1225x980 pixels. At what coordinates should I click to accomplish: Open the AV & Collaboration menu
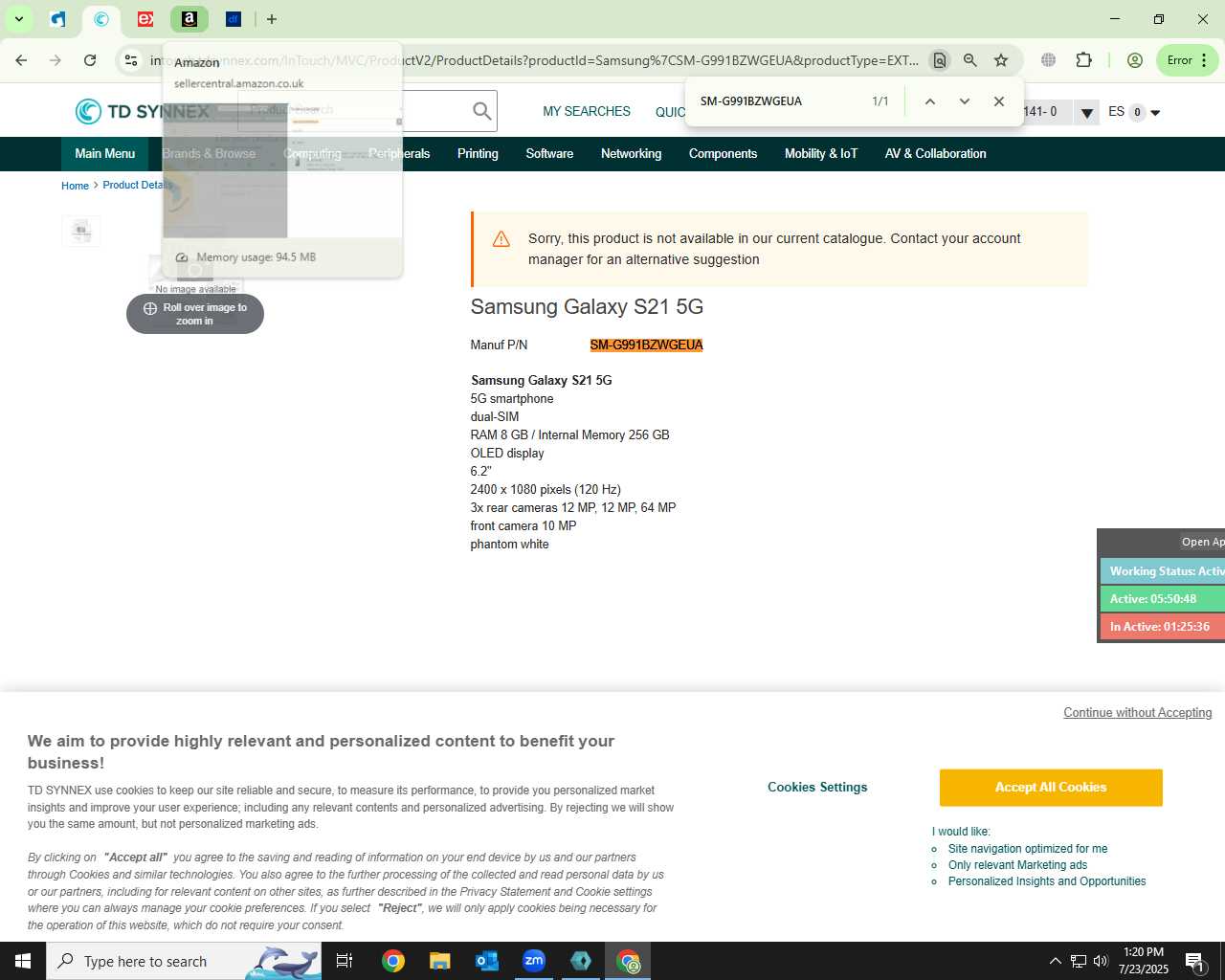tap(935, 153)
